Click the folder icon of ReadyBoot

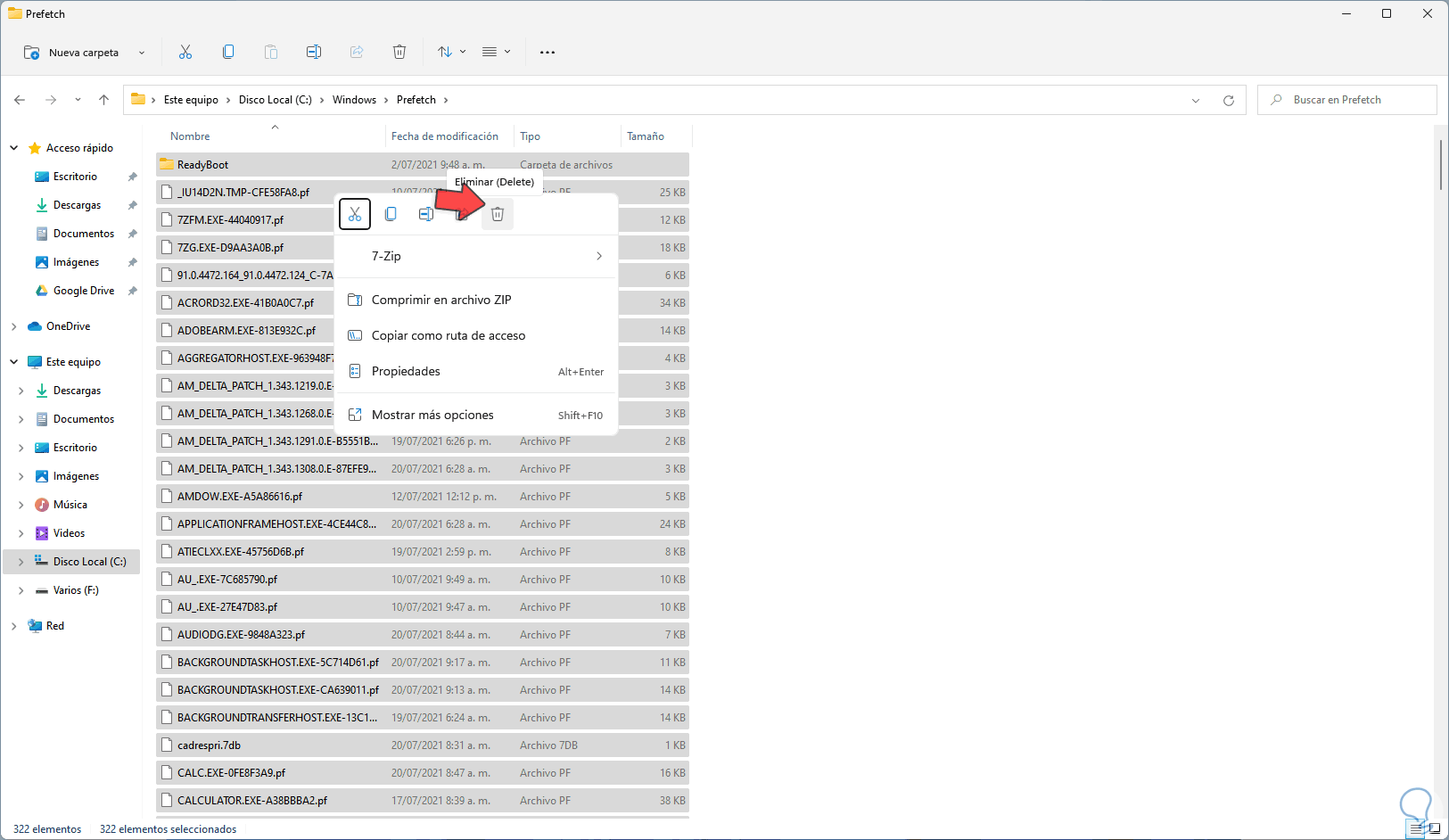166,164
